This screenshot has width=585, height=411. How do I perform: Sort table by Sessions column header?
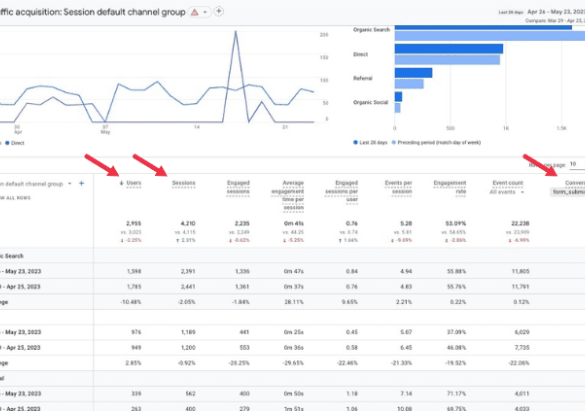coord(184,183)
